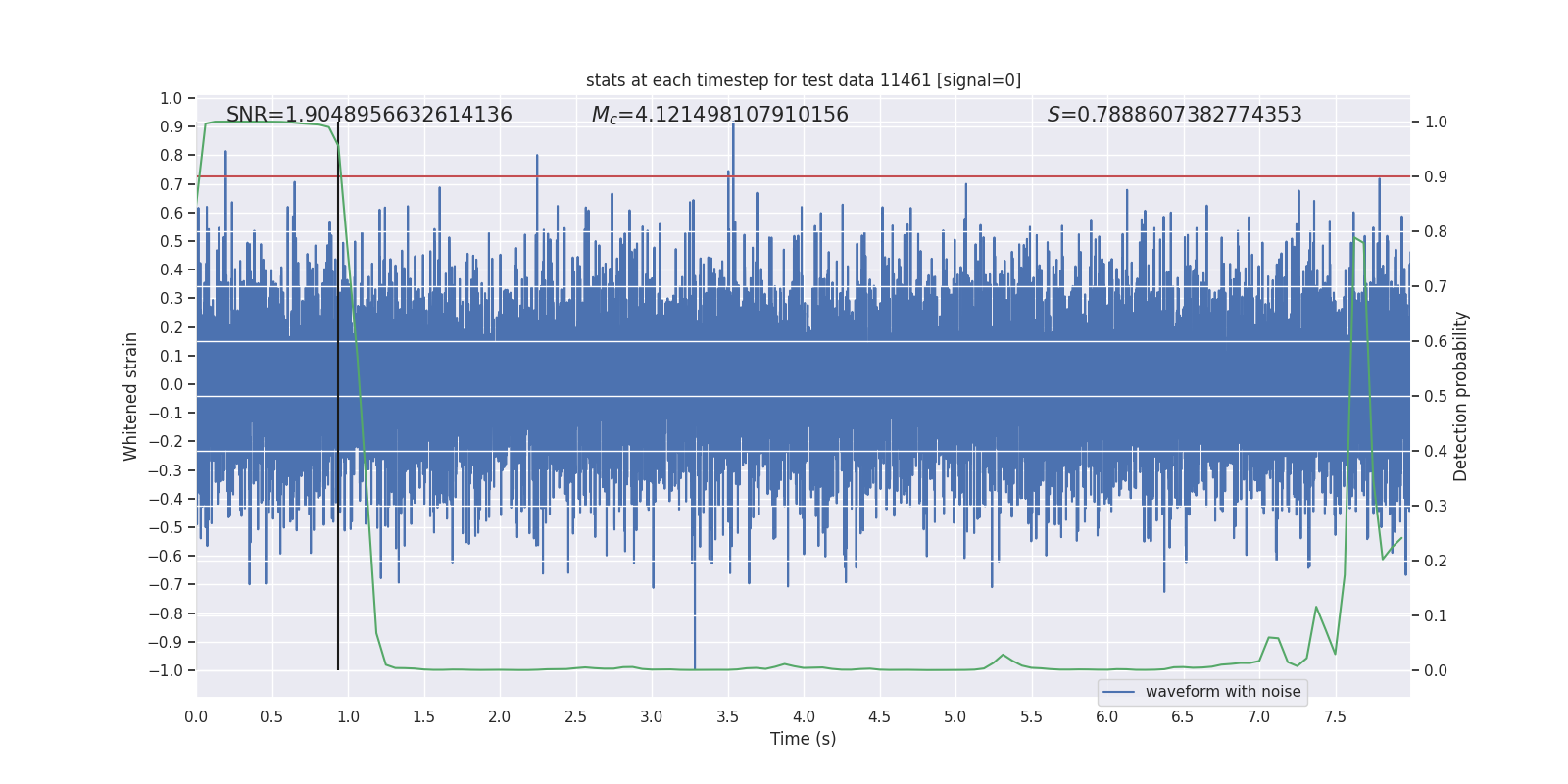Click the 7.5 tick on time axis

coord(1335,717)
